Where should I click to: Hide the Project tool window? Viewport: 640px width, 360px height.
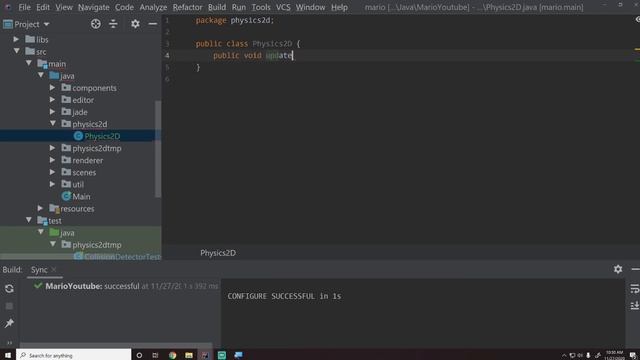point(153,24)
